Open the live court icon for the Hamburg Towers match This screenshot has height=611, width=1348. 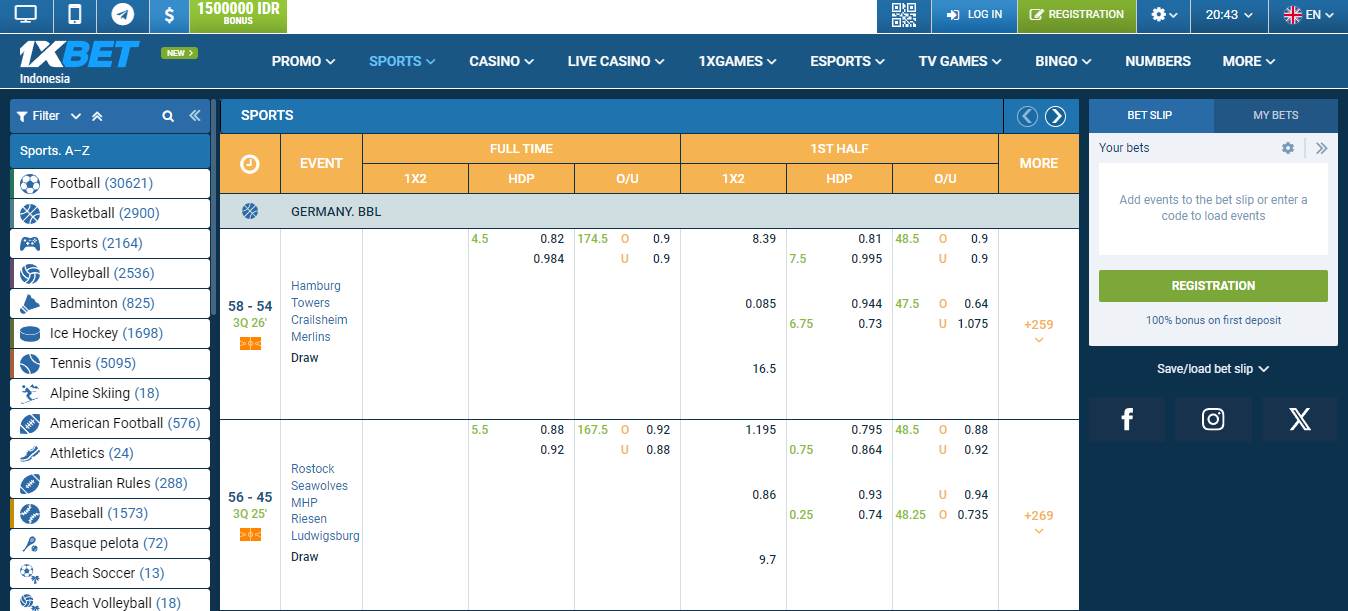[x=250, y=343]
